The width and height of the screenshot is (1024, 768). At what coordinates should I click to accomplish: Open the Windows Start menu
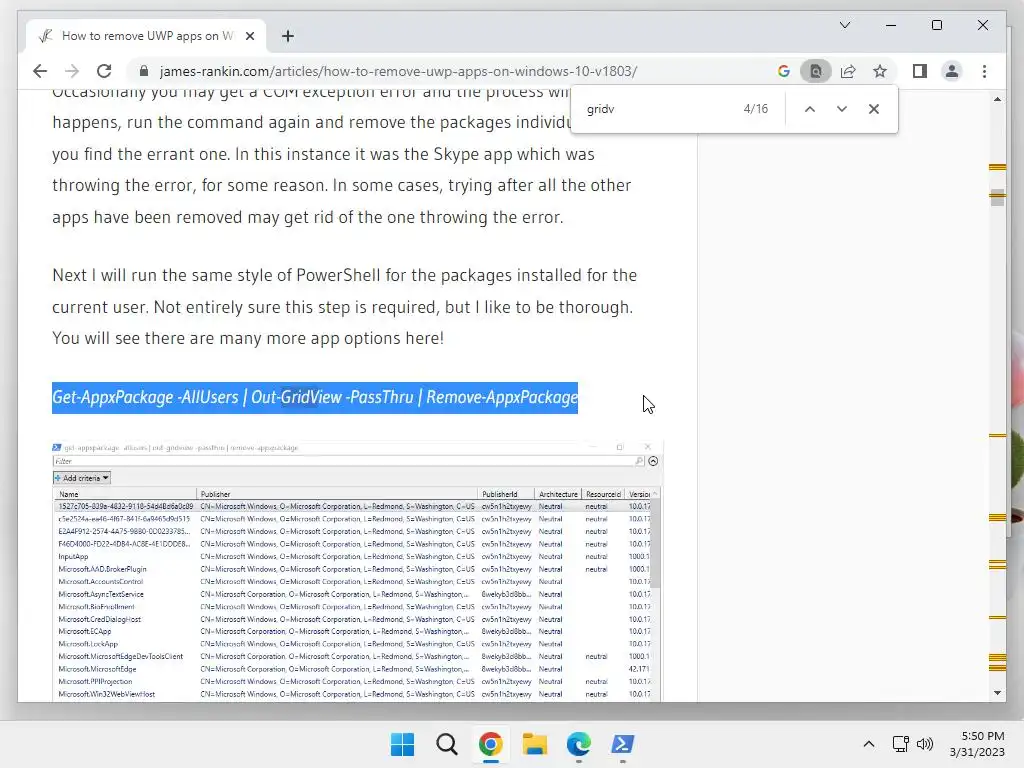click(x=402, y=744)
